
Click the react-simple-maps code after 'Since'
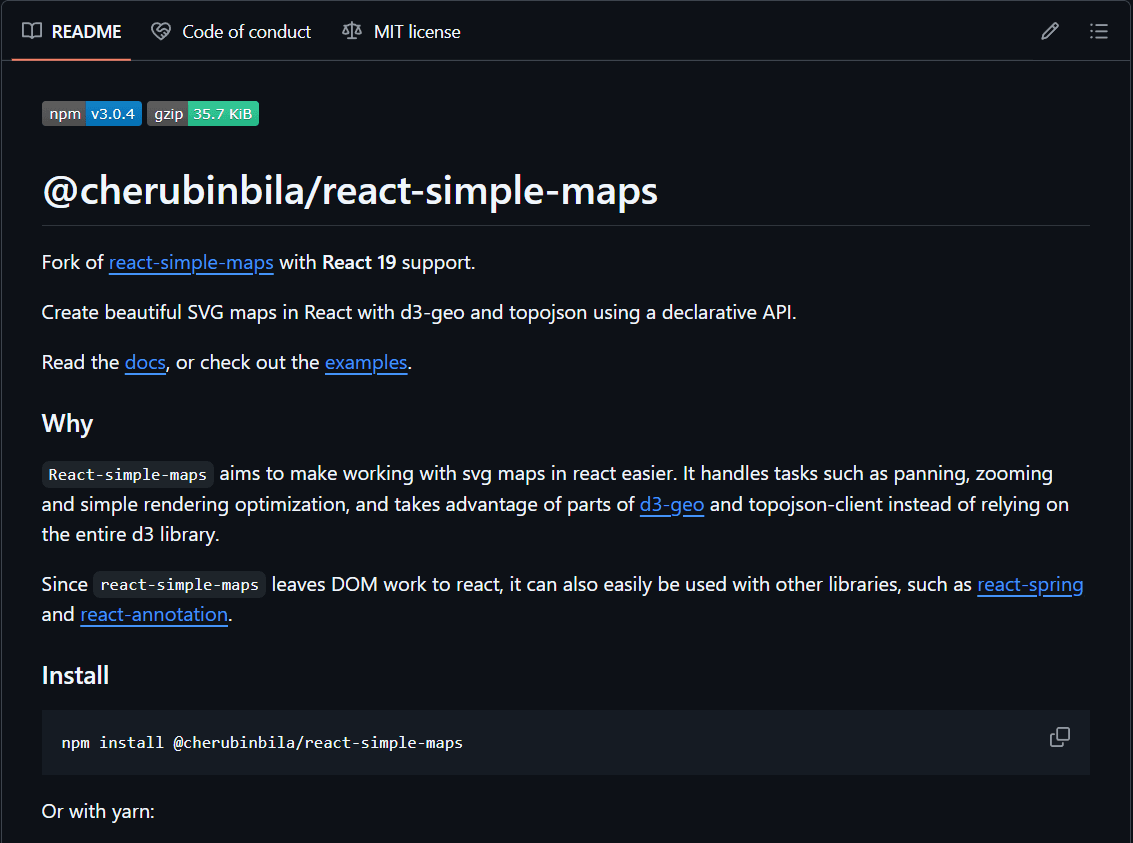pyautogui.click(x=179, y=584)
